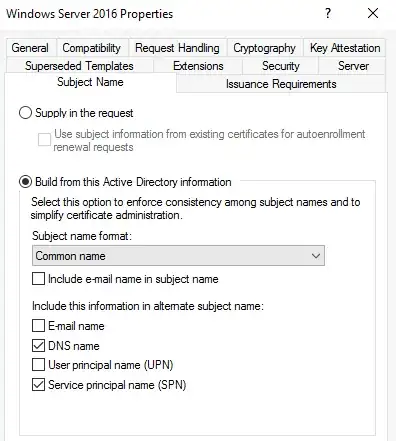Select the Superseded Templates tab
Image resolution: width=396 pixels, height=441 pixels.
click(x=79, y=66)
